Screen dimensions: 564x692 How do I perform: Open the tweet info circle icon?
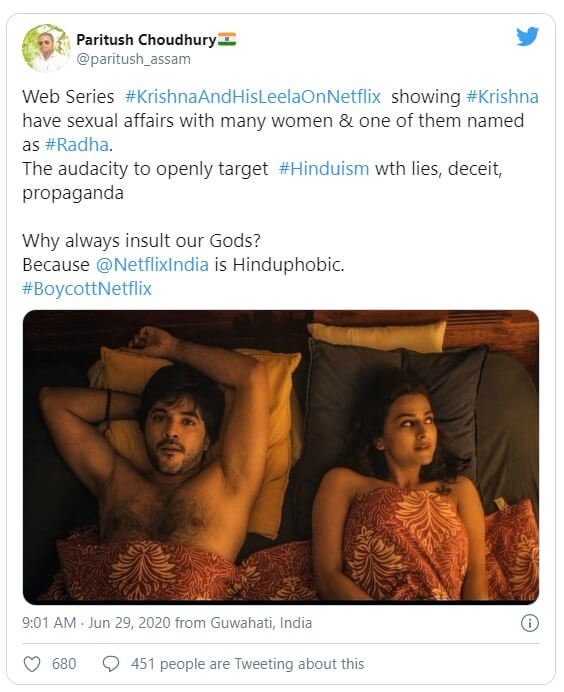tap(530, 623)
